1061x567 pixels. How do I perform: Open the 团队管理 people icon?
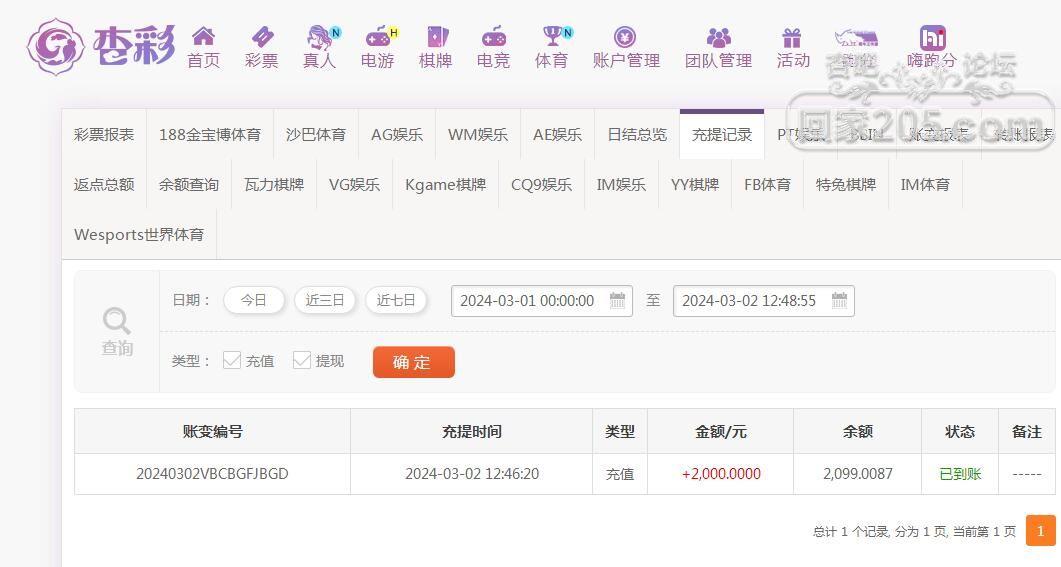point(719,37)
